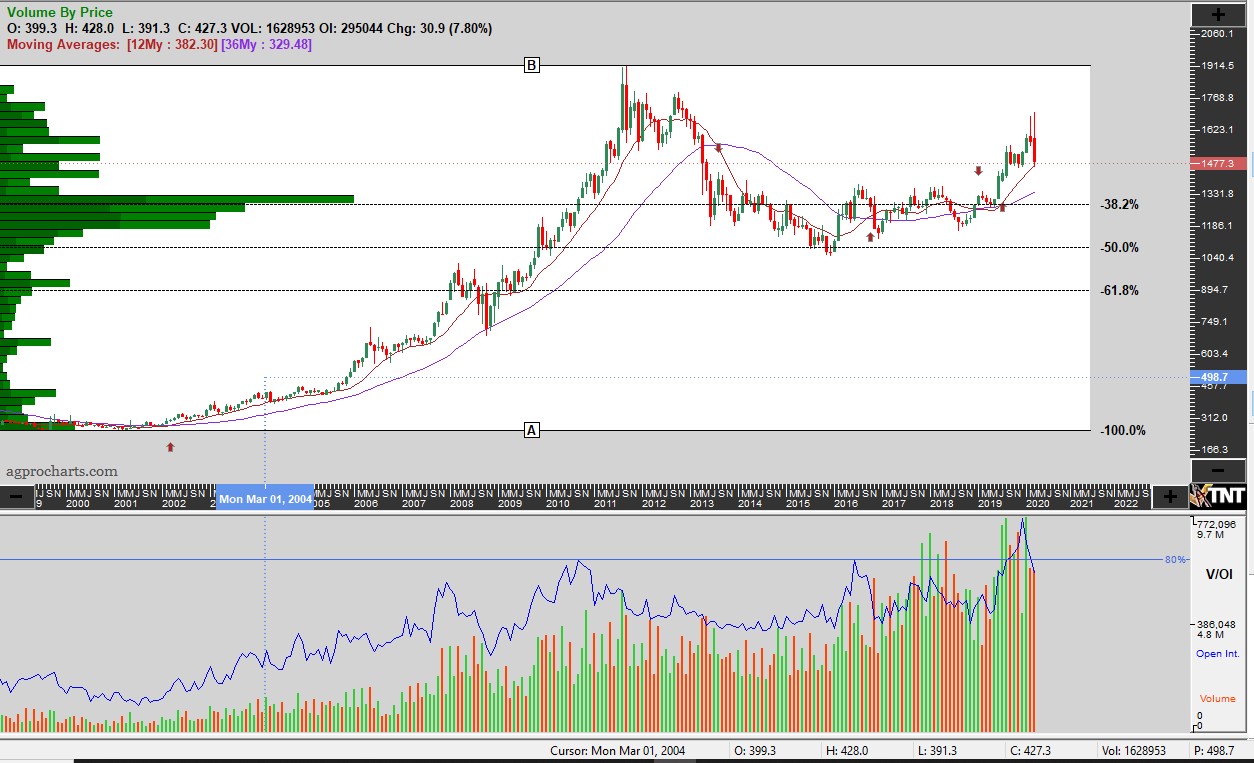Click the P: 498.7 status bar field
This screenshot has width=1254, height=763.
pos(1213,750)
